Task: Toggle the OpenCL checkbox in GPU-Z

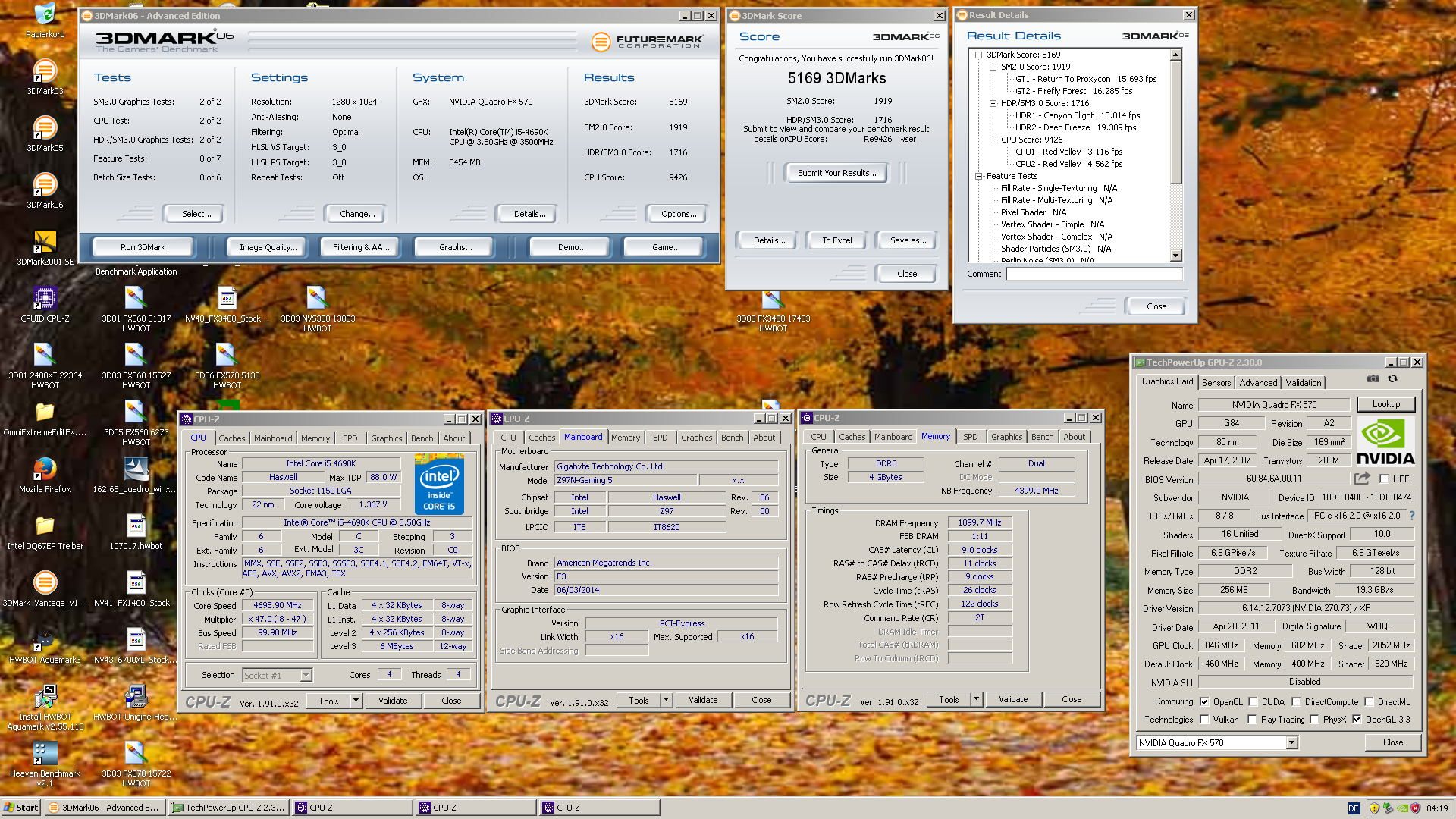Action: 1204,702
